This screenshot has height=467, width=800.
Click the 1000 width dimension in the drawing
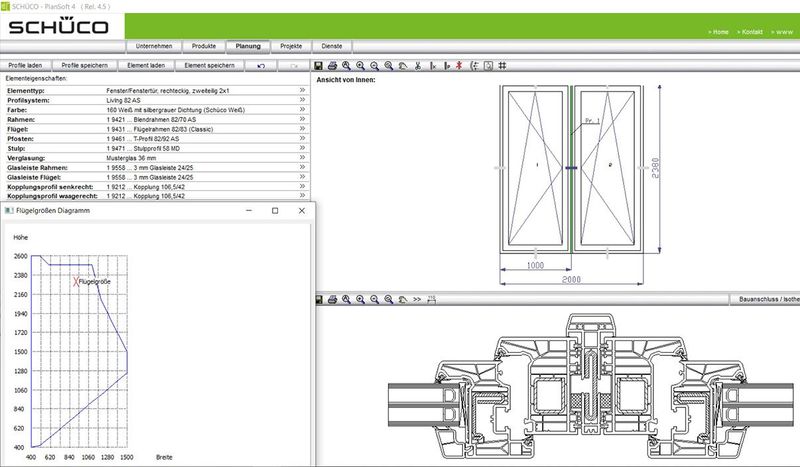click(535, 265)
